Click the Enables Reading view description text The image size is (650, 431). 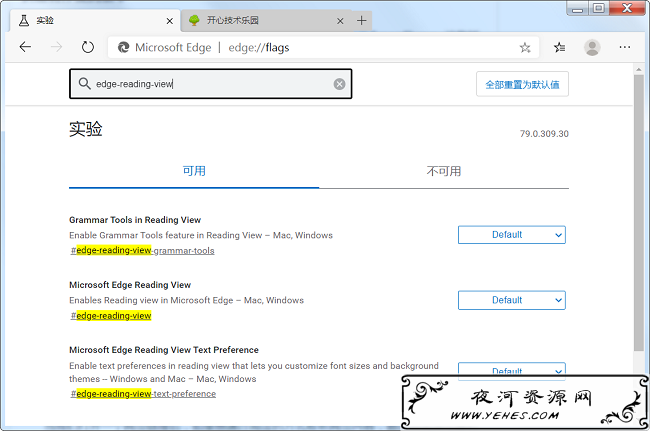[x=187, y=300]
